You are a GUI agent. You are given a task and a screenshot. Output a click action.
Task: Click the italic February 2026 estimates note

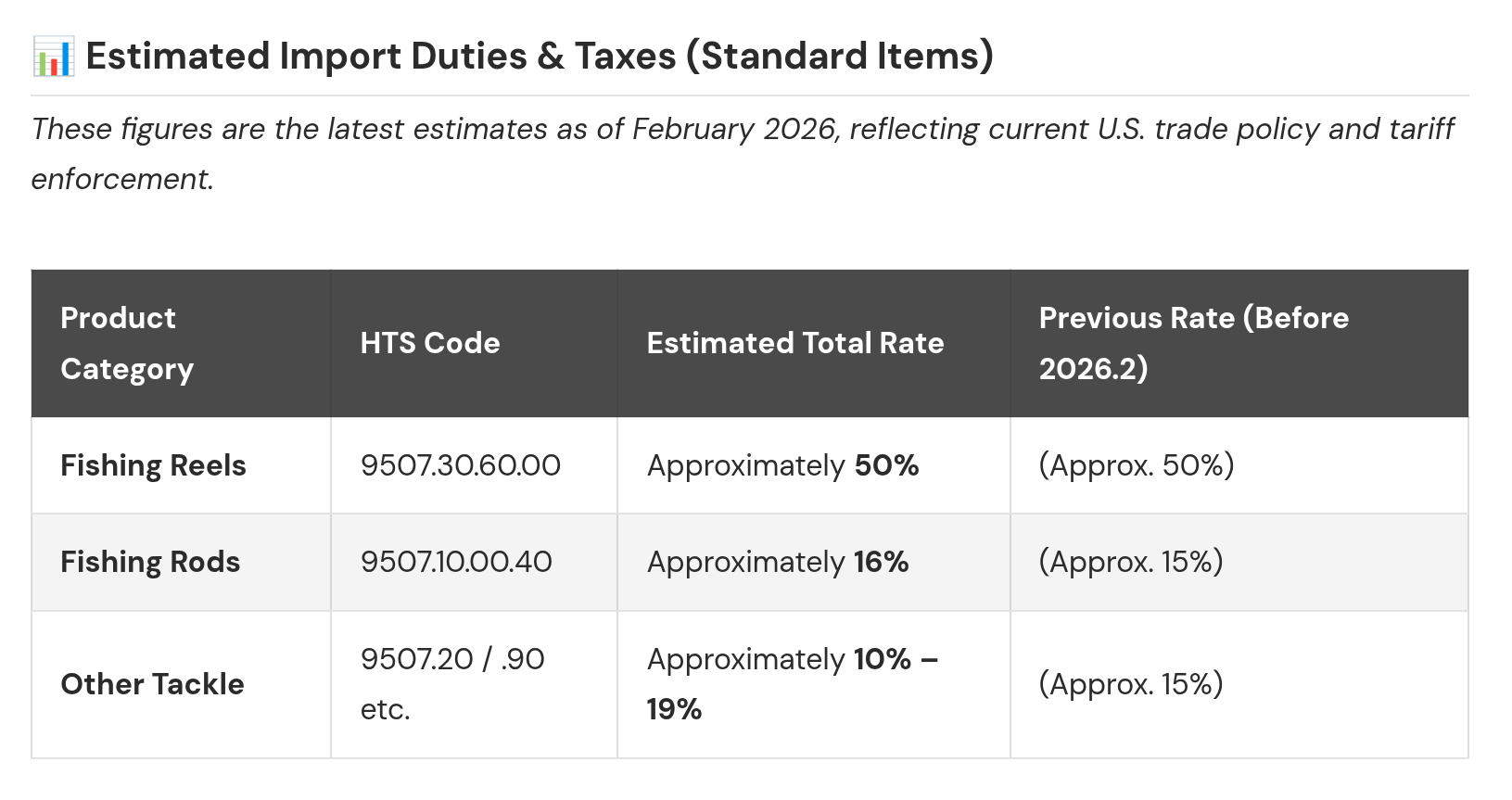[742, 129]
